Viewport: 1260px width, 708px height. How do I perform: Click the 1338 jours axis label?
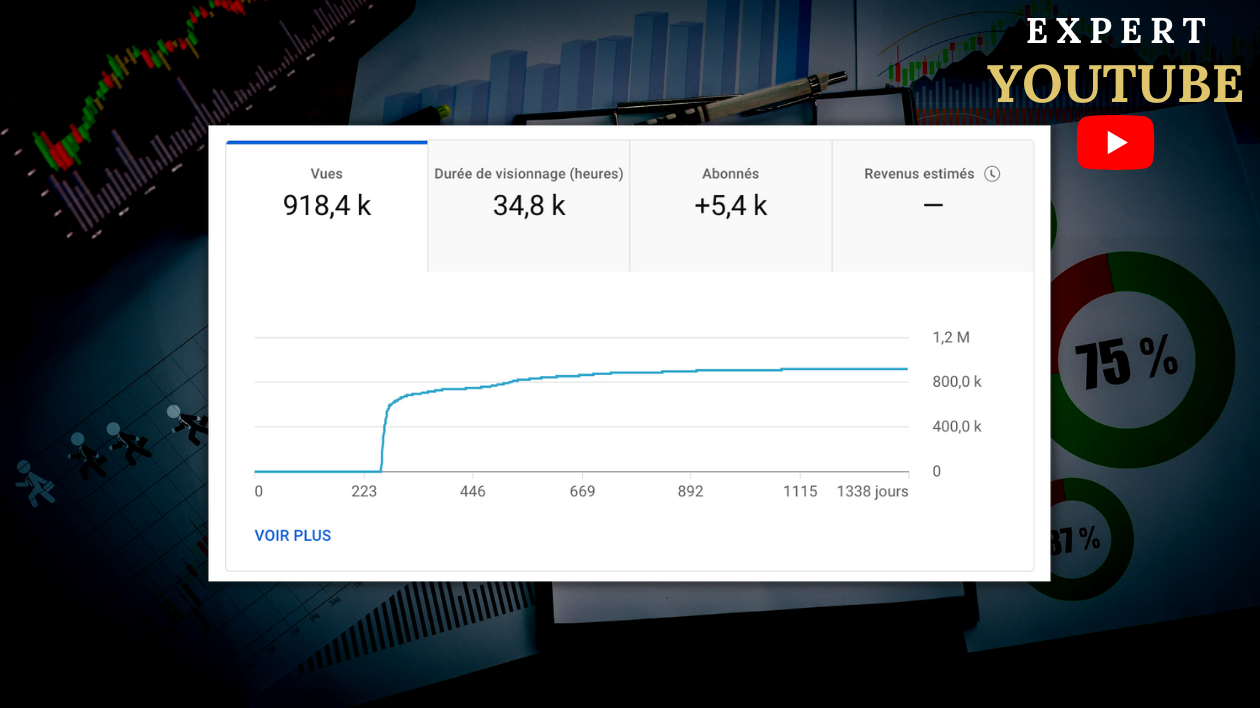[x=873, y=492]
